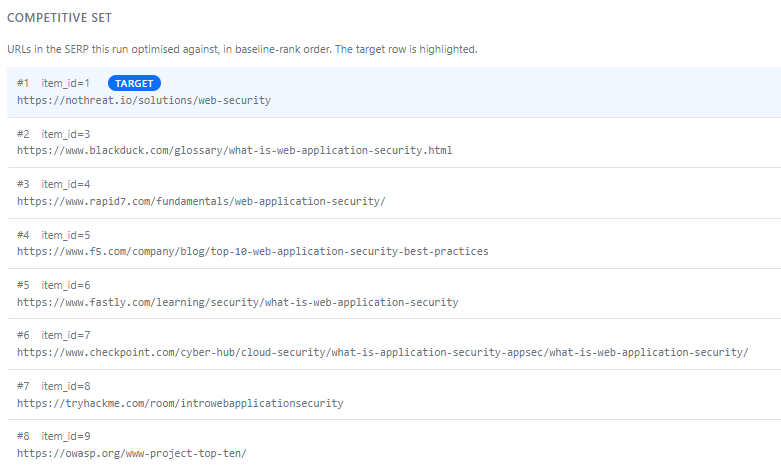This screenshot has width=781, height=469.
Task: Click the item_id=5 label
Action: pyautogui.click(x=66, y=235)
